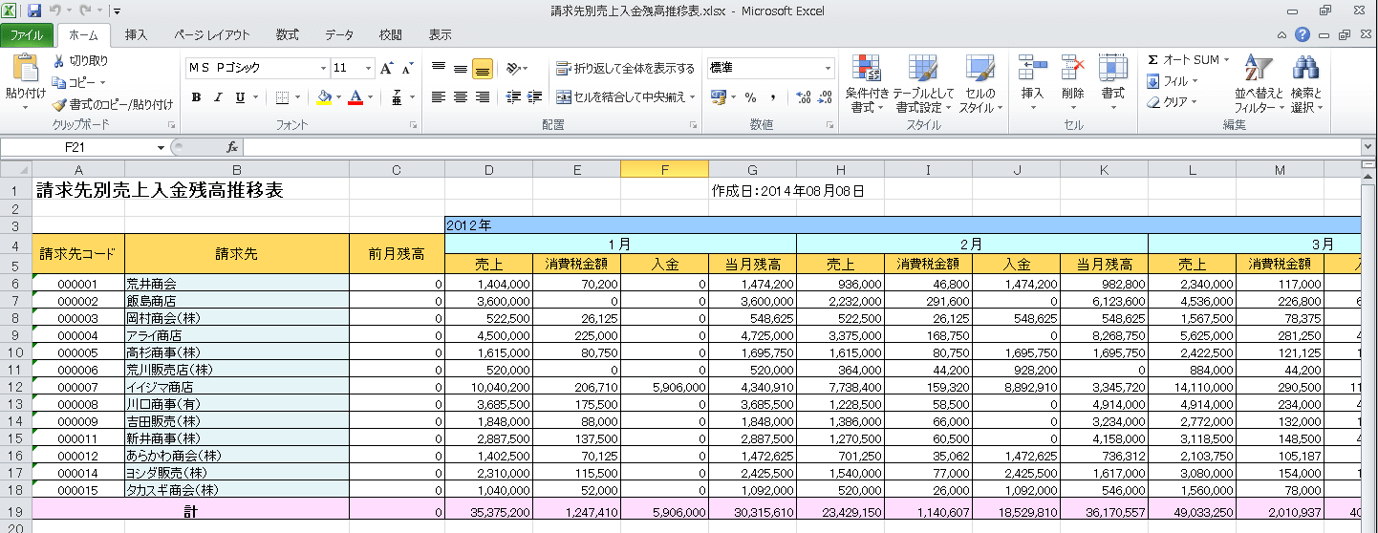This screenshot has width=1378, height=533.
Task: Select the Format Painter brush icon
Action: (59, 104)
